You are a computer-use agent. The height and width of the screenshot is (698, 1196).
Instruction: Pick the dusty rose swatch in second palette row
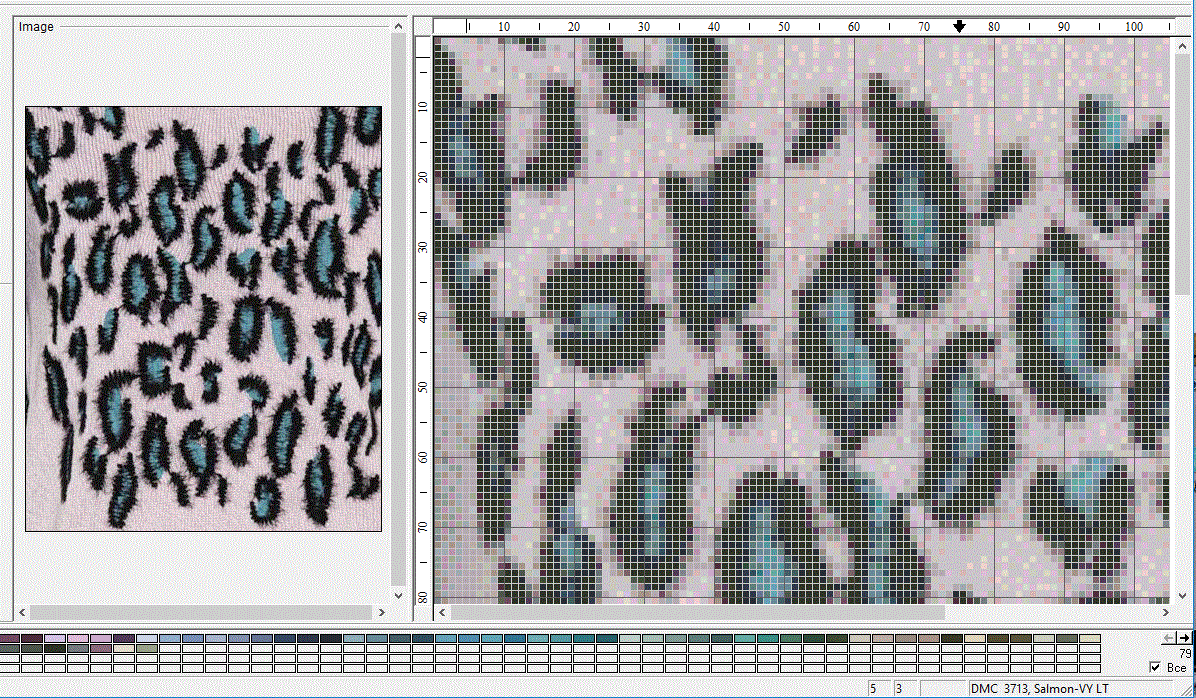[x=101, y=648]
